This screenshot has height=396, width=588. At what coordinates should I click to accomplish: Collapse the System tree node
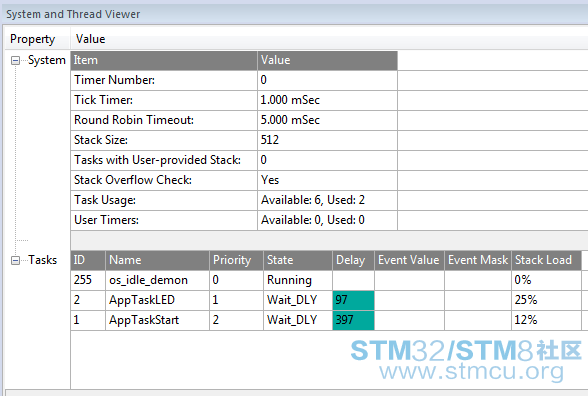(15, 60)
